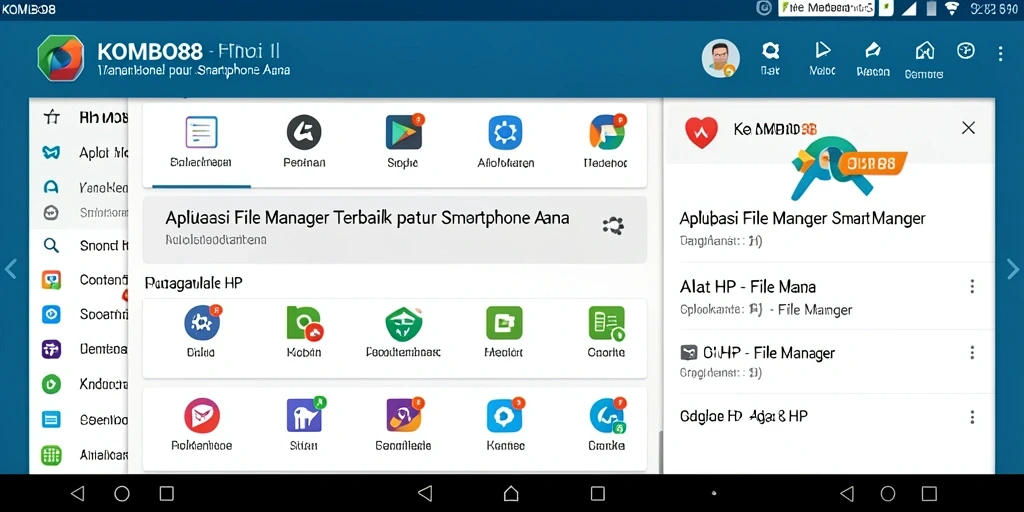Tap the left Android home circle
The width and height of the screenshot is (1024, 512).
(x=122, y=493)
